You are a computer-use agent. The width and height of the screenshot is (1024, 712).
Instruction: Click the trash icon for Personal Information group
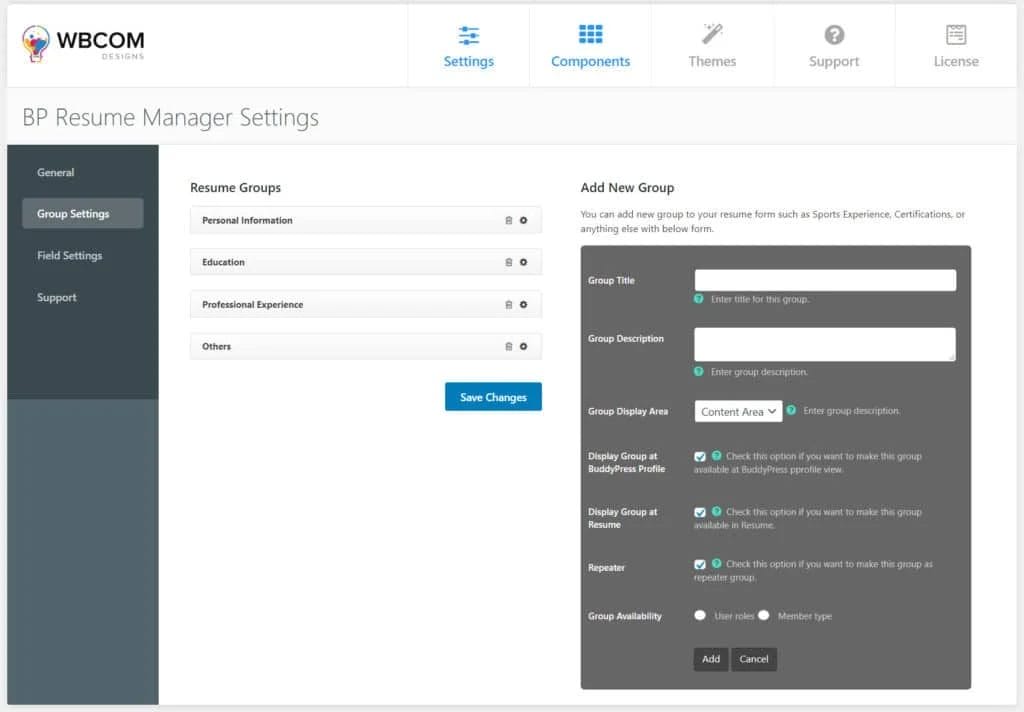tap(508, 221)
